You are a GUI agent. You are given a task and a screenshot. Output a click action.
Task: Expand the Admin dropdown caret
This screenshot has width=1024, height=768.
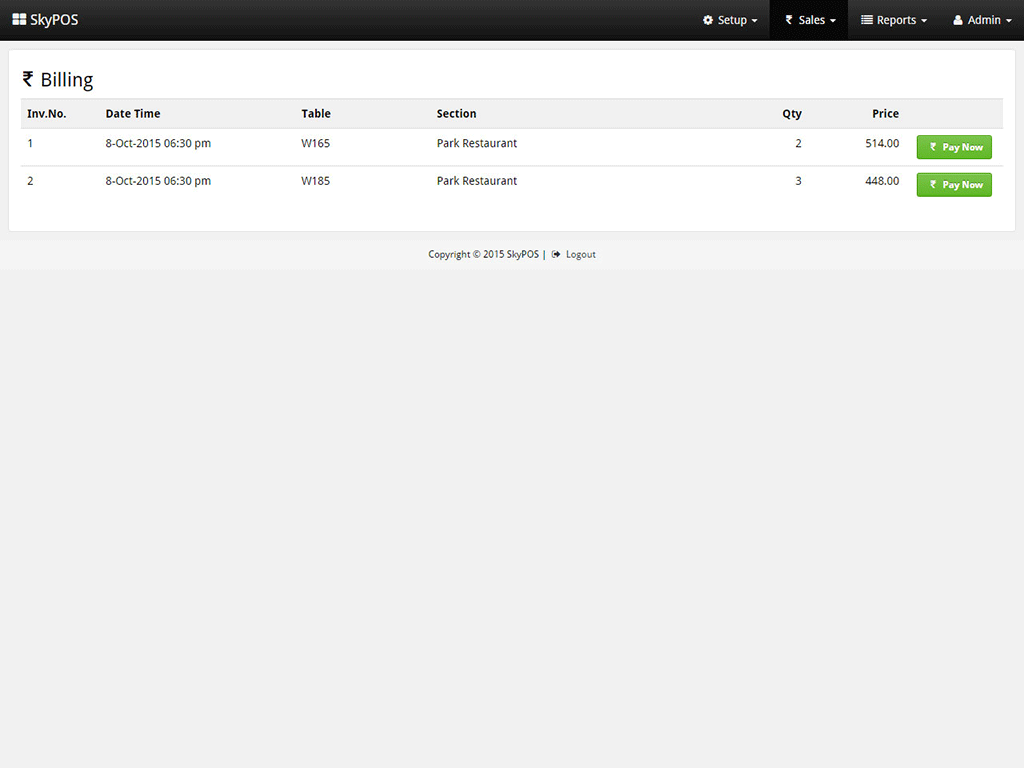pos(1008,21)
